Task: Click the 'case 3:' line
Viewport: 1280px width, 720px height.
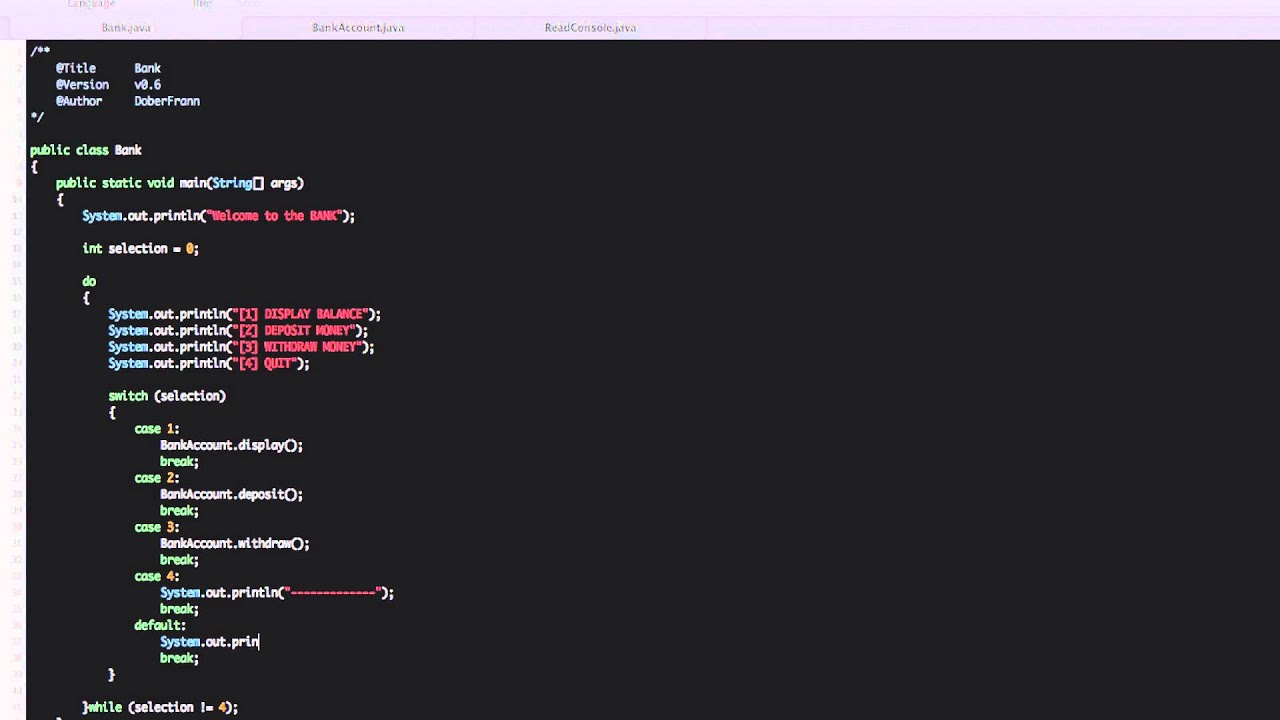Action: 157,527
